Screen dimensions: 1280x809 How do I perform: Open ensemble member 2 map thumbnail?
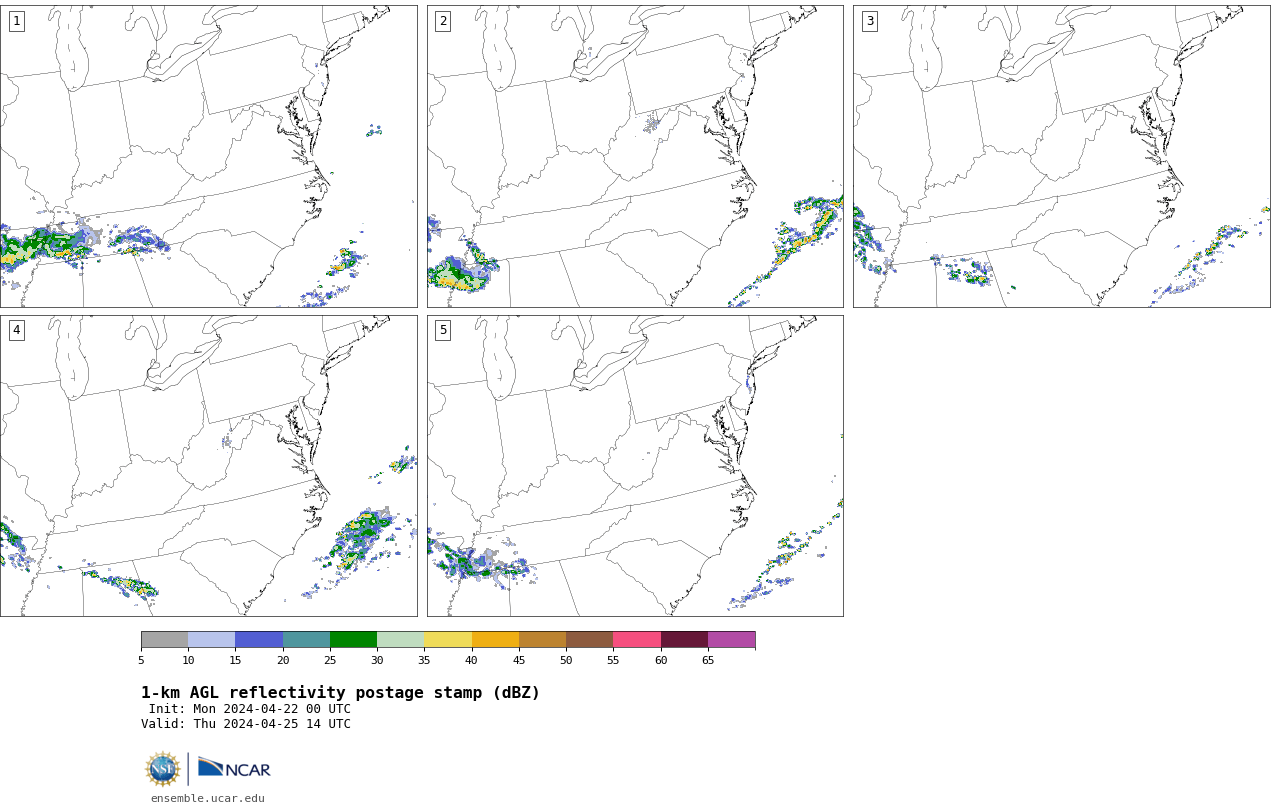coord(635,156)
